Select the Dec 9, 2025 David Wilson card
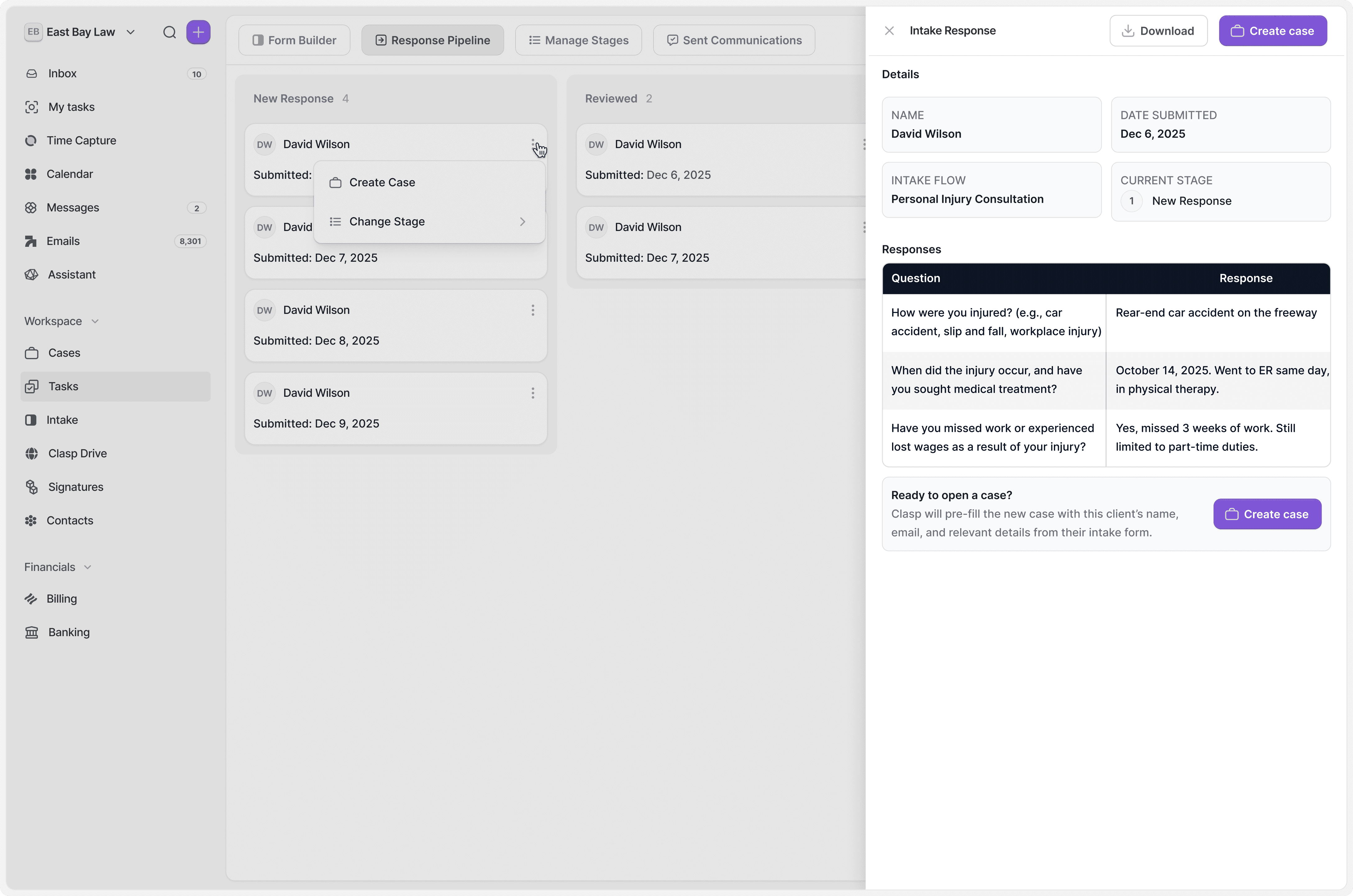The width and height of the screenshot is (1353, 896). pos(395,409)
